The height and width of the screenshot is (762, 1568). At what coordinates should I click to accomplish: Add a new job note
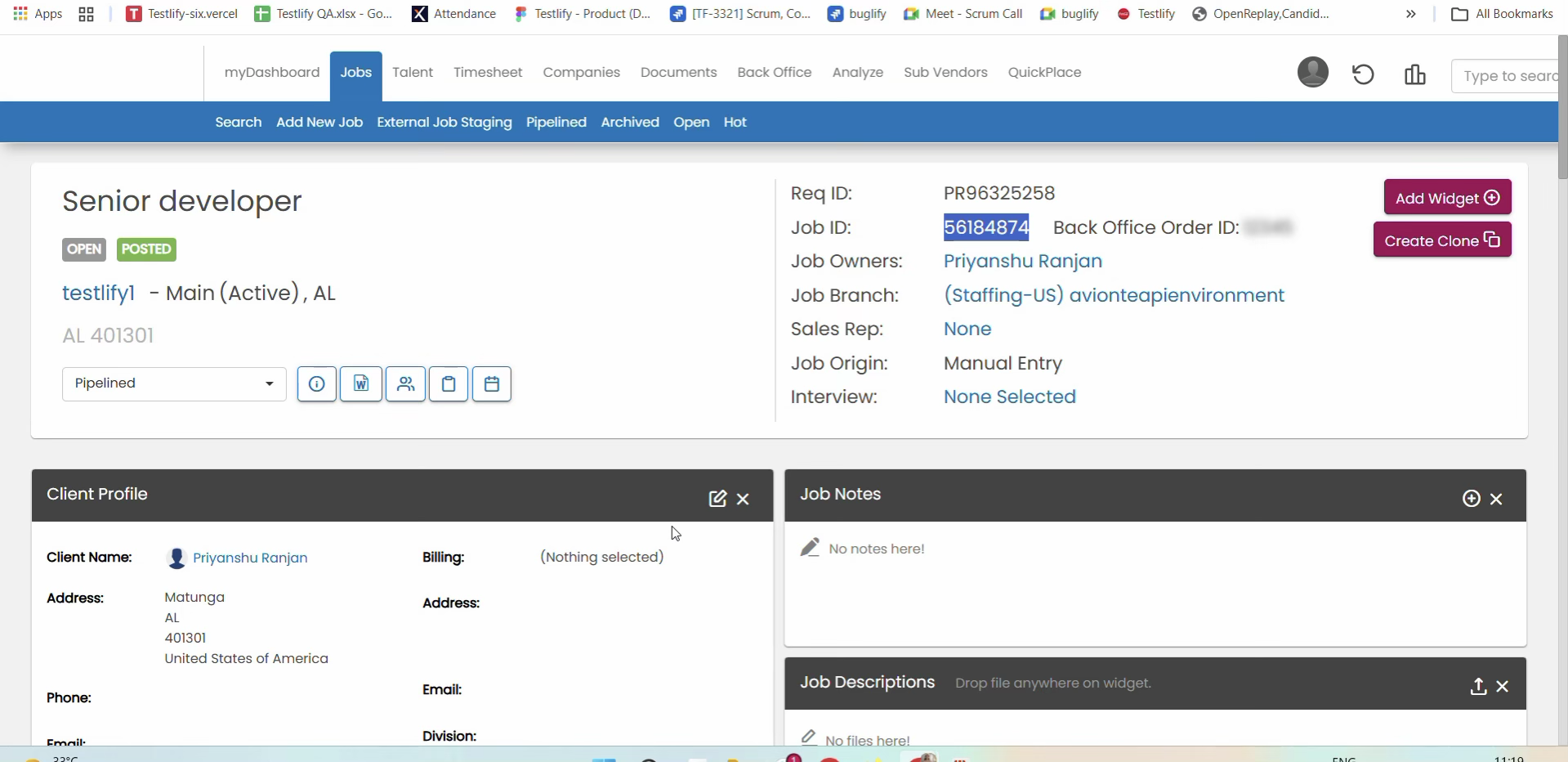click(x=1471, y=499)
